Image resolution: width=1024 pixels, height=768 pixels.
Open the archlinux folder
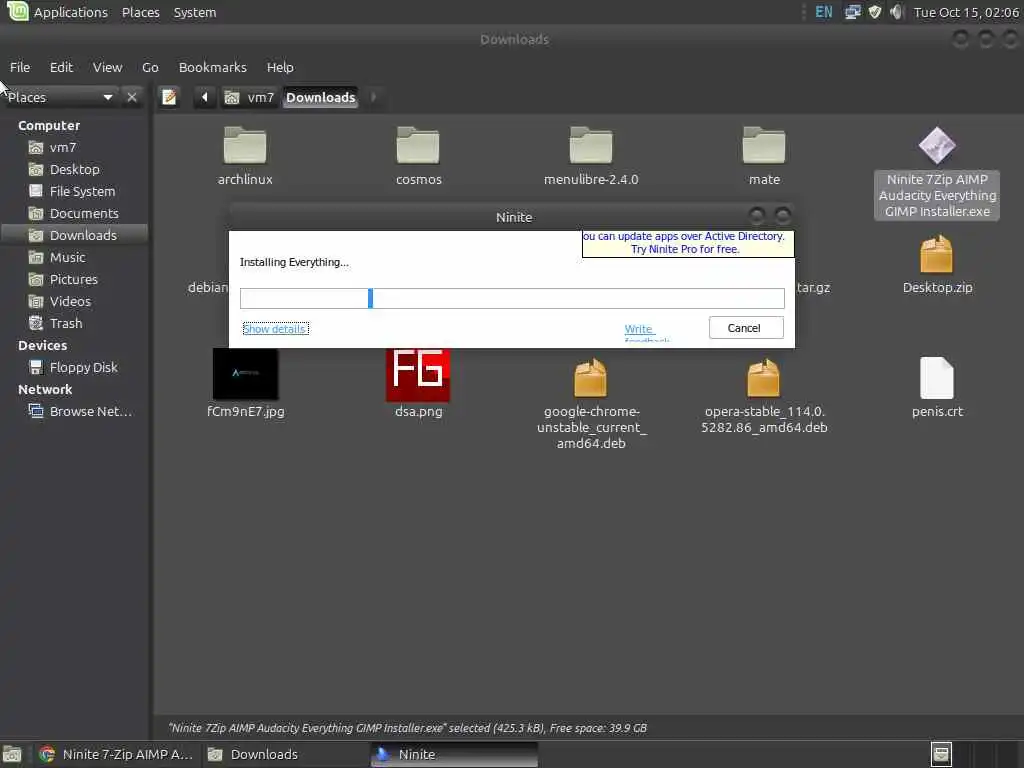pos(245,145)
